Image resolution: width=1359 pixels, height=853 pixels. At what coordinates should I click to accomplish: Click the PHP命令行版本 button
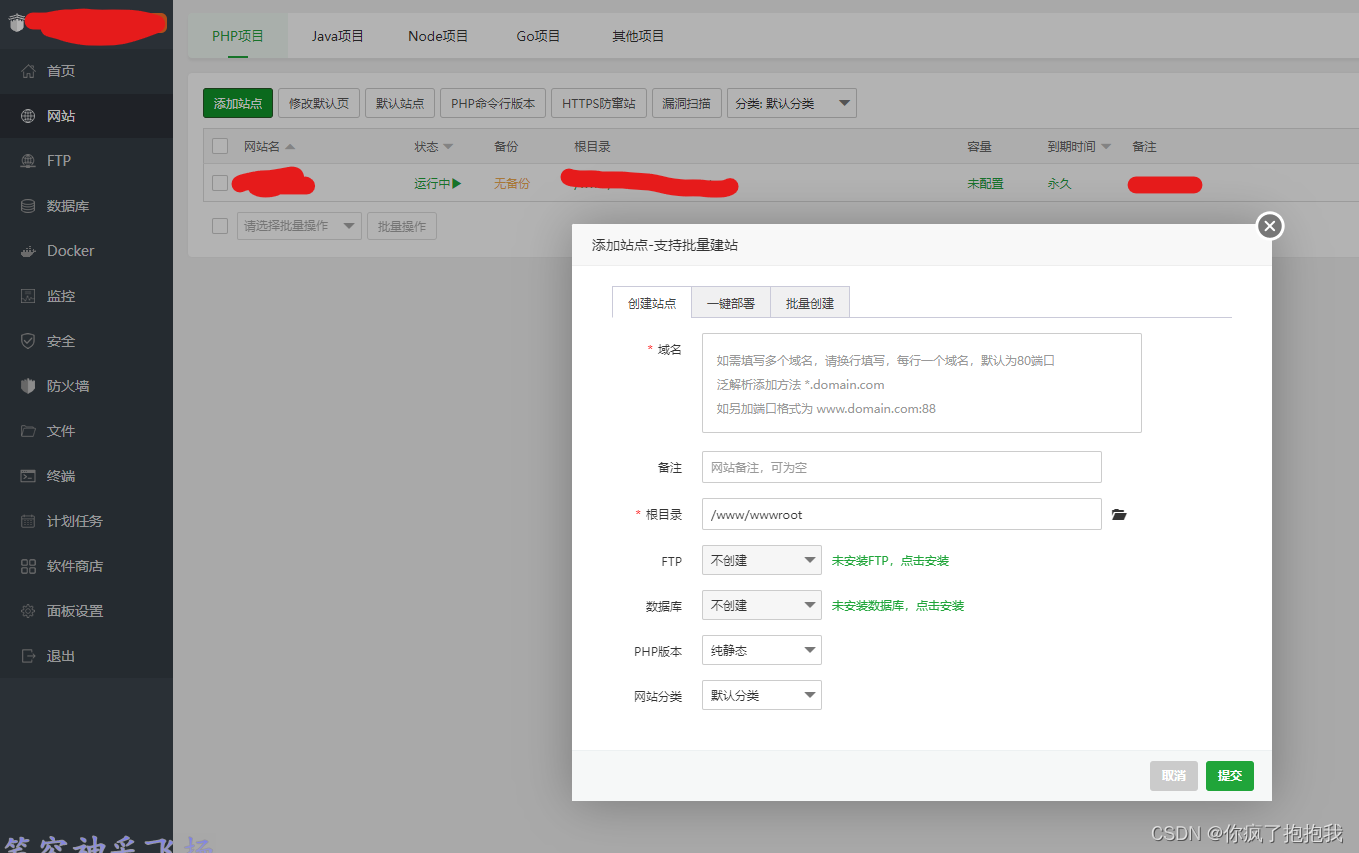click(x=493, y=103)
